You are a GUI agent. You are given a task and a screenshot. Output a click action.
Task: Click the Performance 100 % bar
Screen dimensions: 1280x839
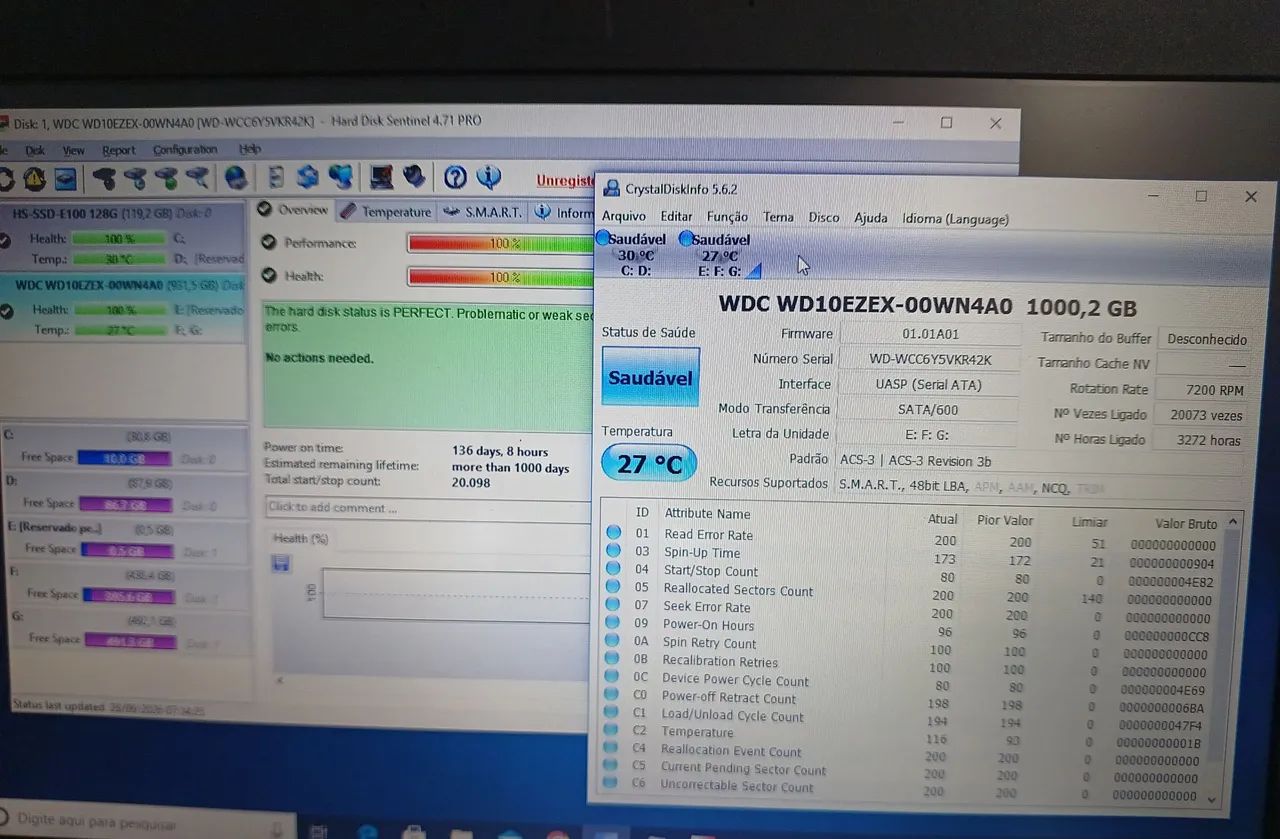click(x=500, y=243)
